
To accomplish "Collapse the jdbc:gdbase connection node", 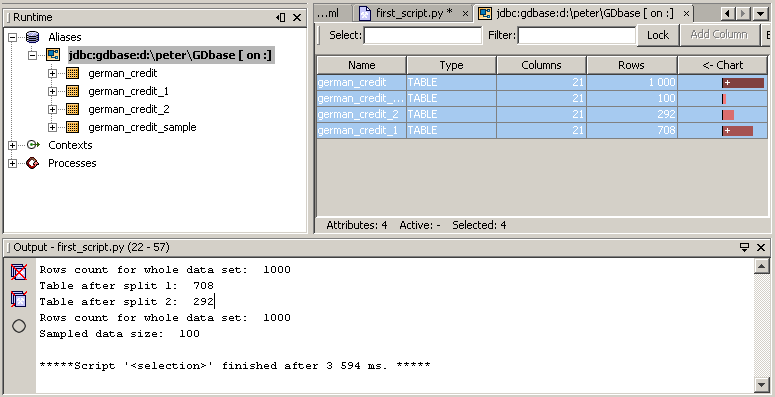I will pyautogui.click(x=33, y=55).
